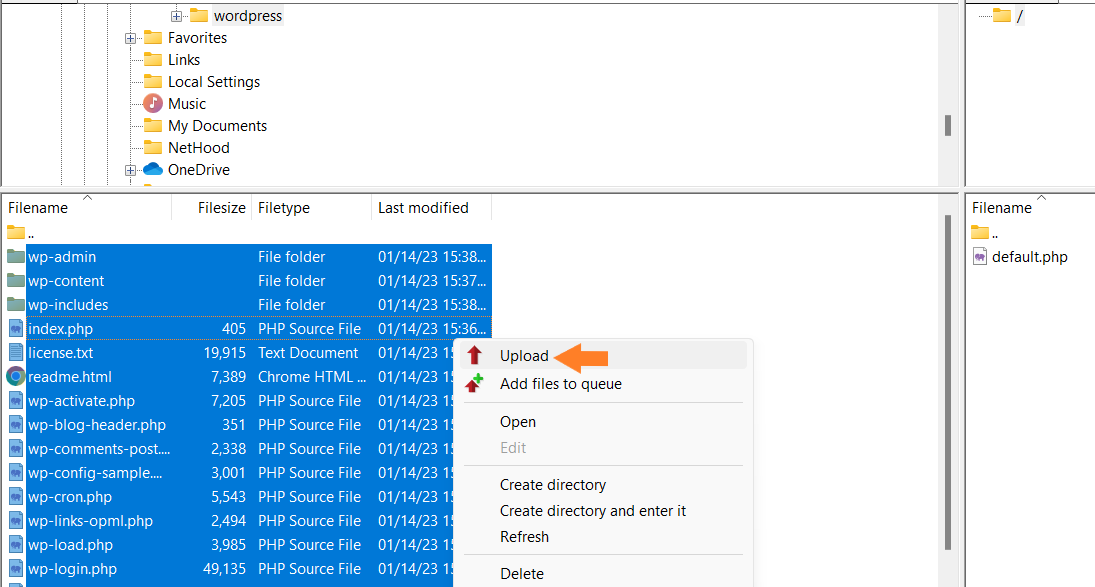Click the local parent directory '..' row
Screen dimensions: 1095x587
(247, 233)
